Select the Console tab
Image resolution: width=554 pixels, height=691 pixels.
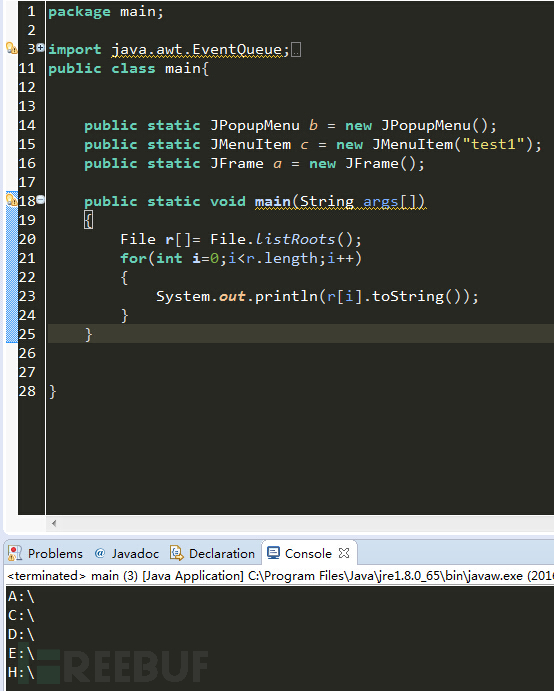coord(308,554)
